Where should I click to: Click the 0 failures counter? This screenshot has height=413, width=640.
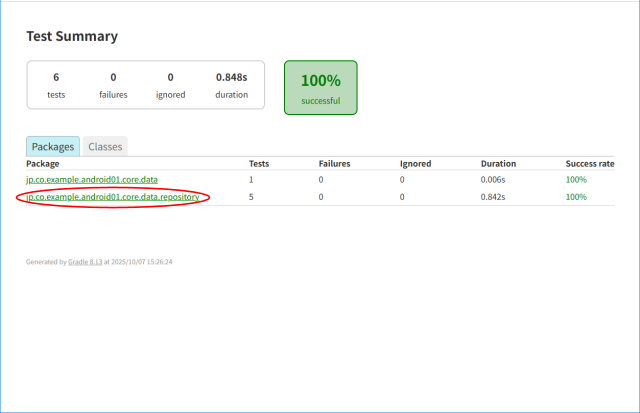tap(113, 85)
